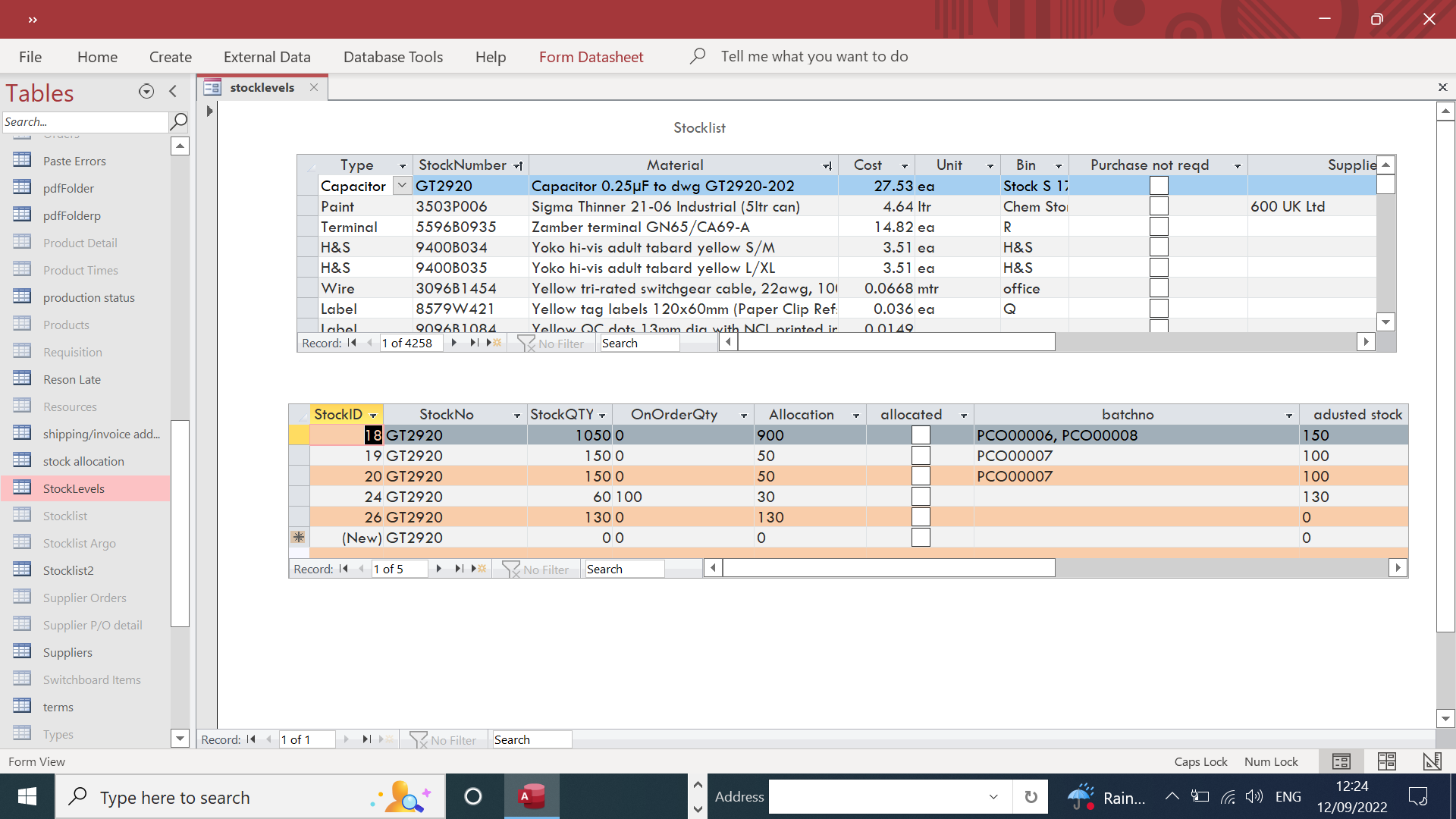Image resolution: width=1456 pixels, height=819 pixels.
Task: Tick Purchase not reqd for Paint row
Action: point(1158,206)
